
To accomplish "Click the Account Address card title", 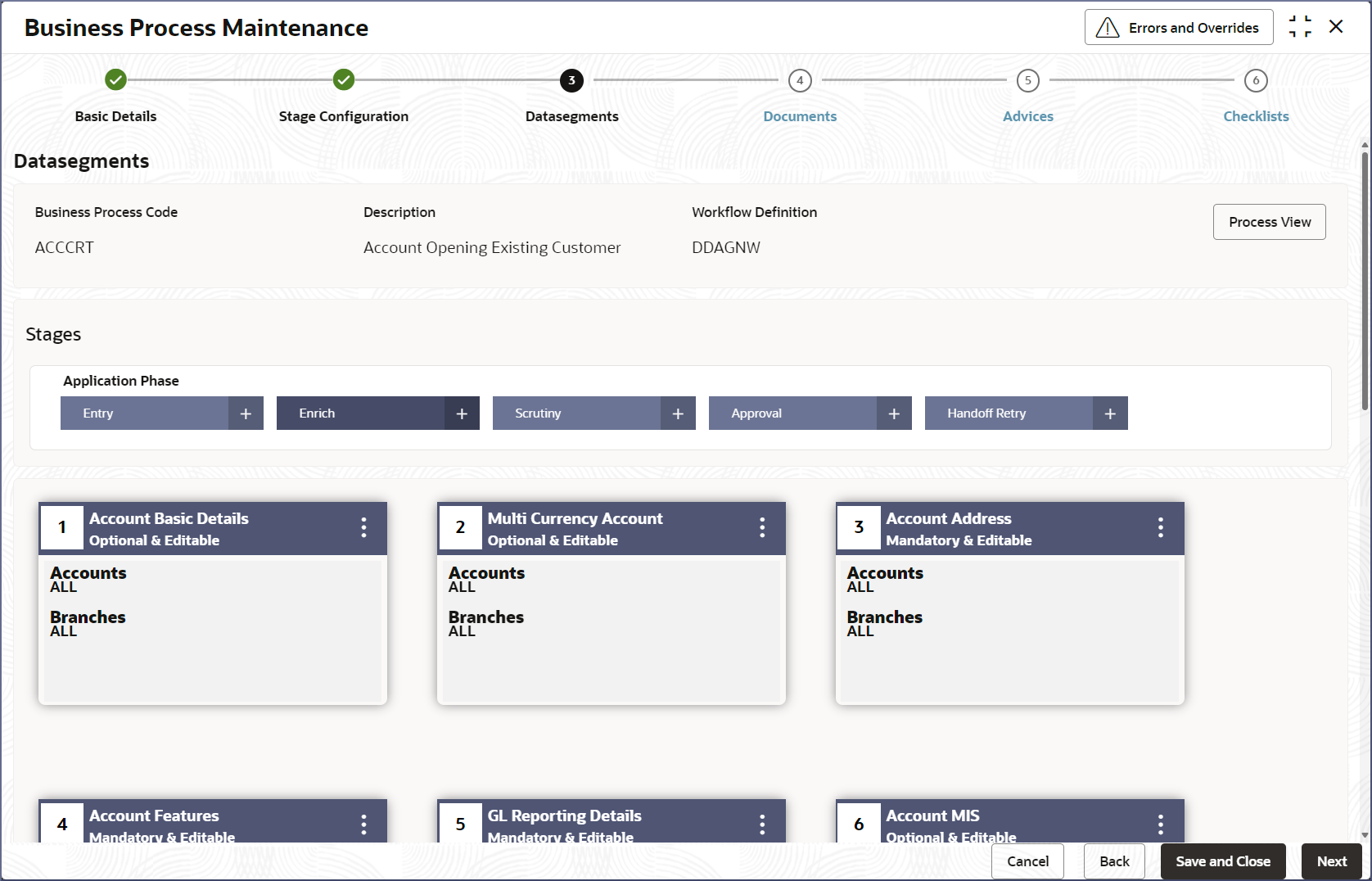I will point(949,518).
